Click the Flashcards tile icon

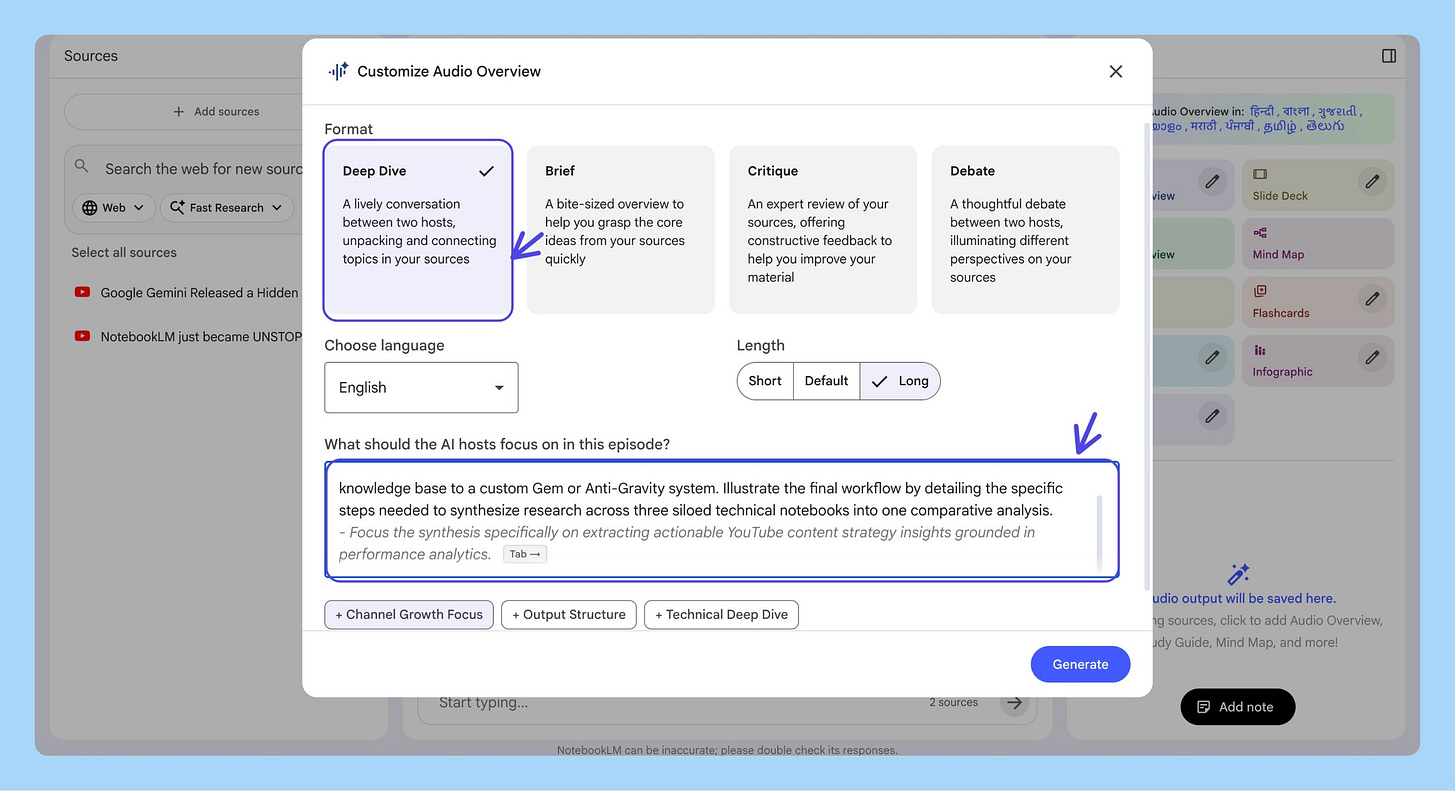tap(1260, 291)
